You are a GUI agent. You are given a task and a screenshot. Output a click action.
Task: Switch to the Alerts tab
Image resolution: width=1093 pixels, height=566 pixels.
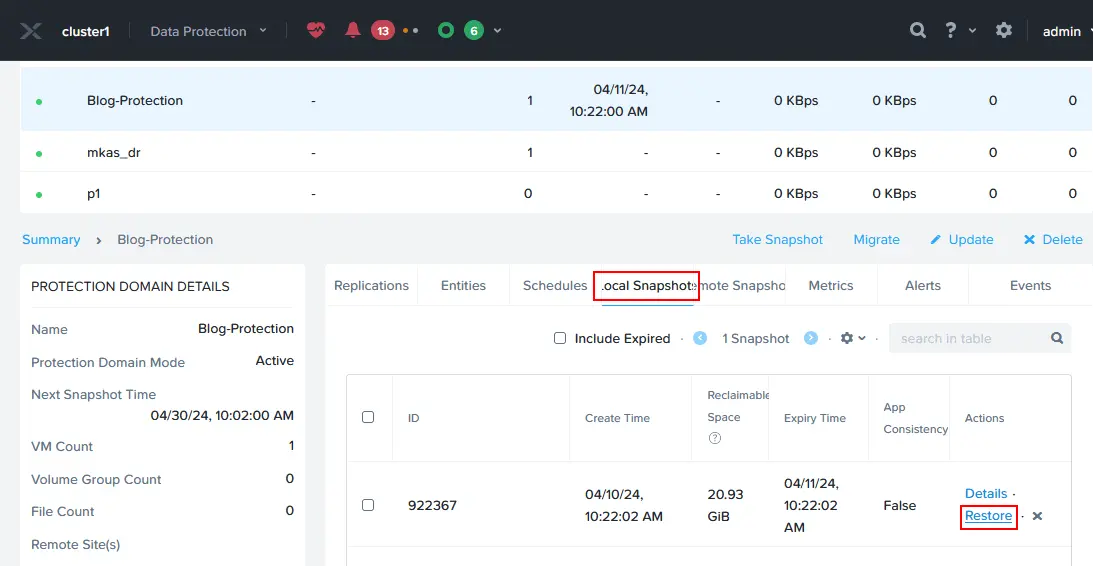pos(923,285)
